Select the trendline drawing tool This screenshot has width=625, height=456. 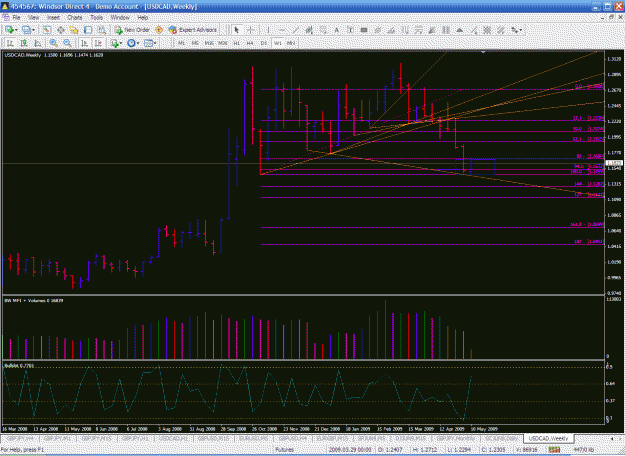coord(295,30)
